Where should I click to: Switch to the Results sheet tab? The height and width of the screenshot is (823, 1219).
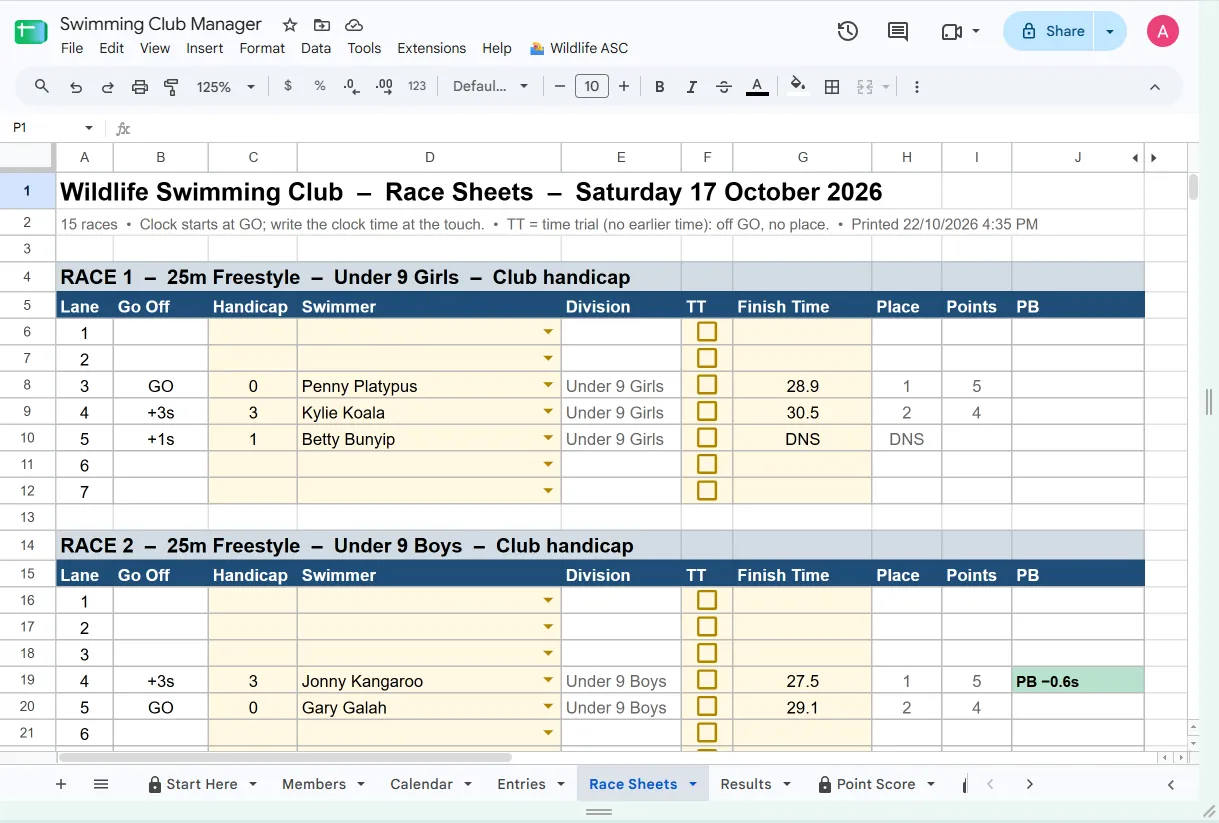(x=746, y=784)
